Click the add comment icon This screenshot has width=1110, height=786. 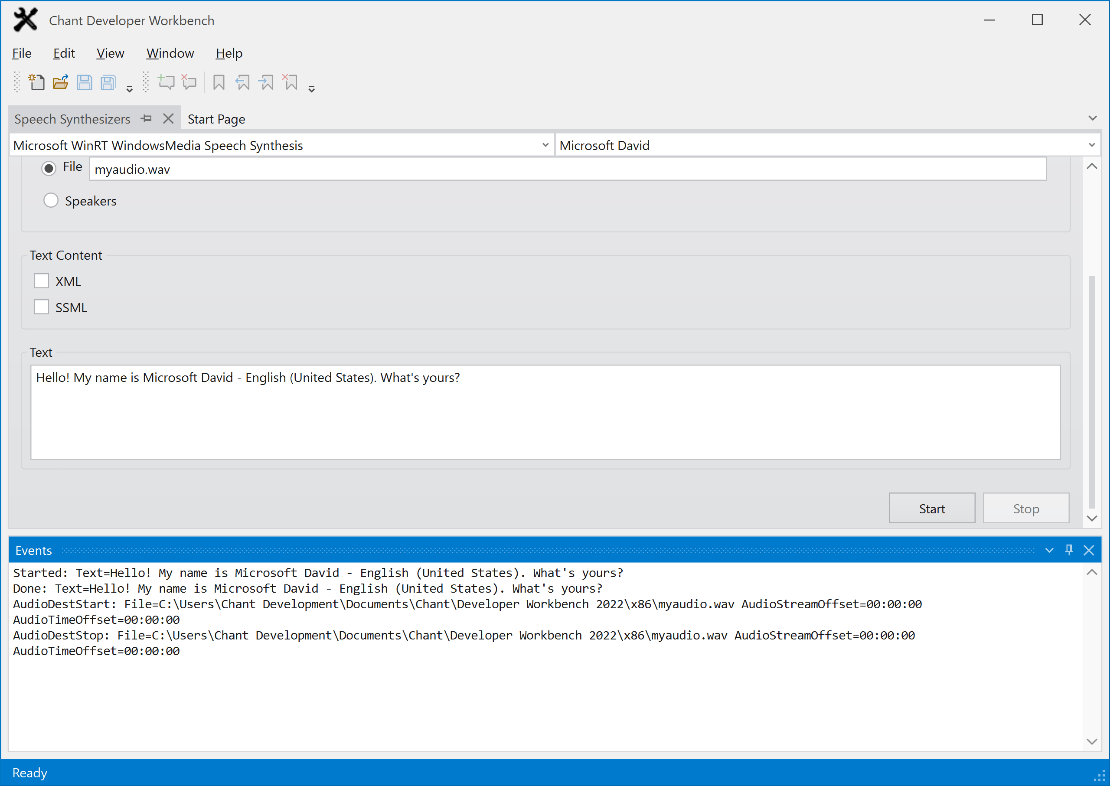coord(166,83)
